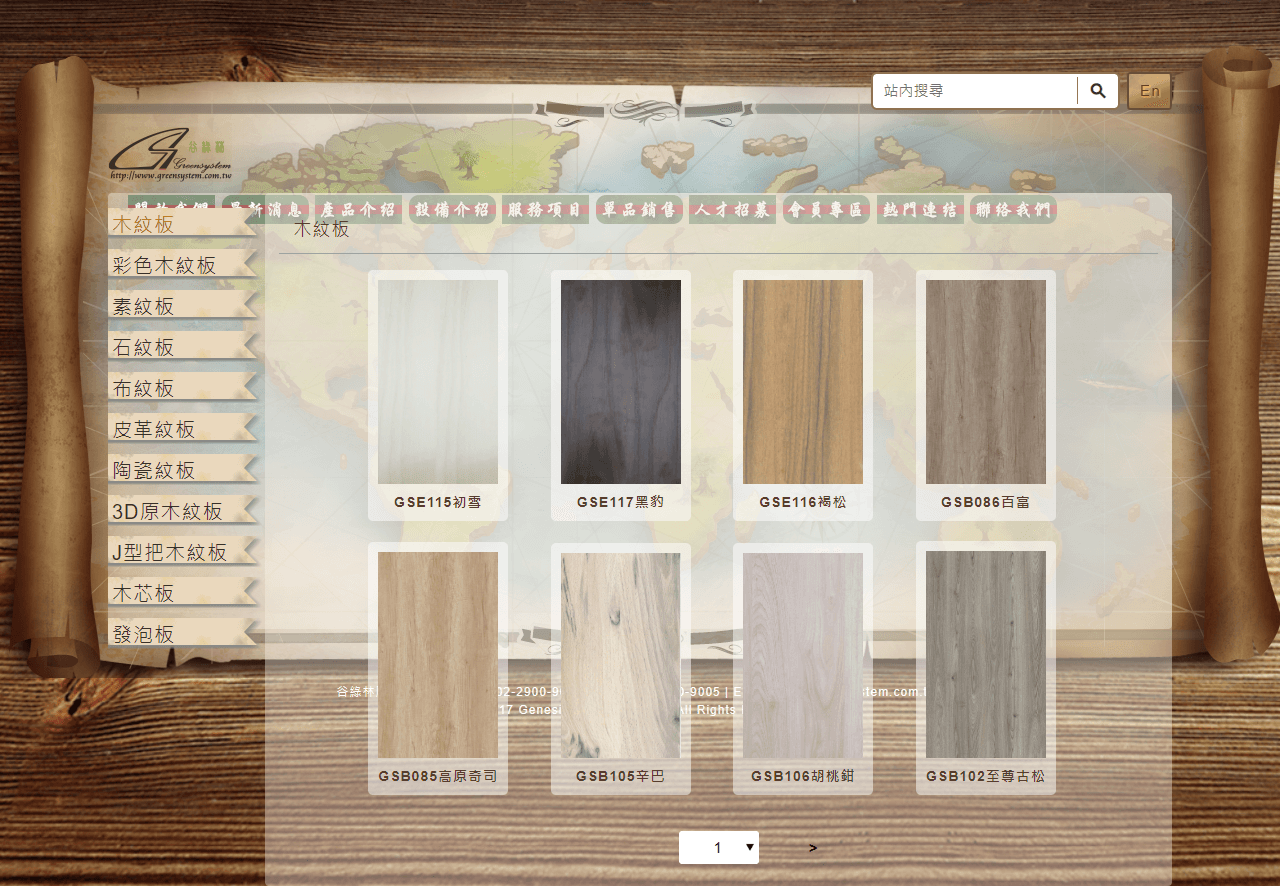Select 發泡板 category in sidebar

pos(182,634)
